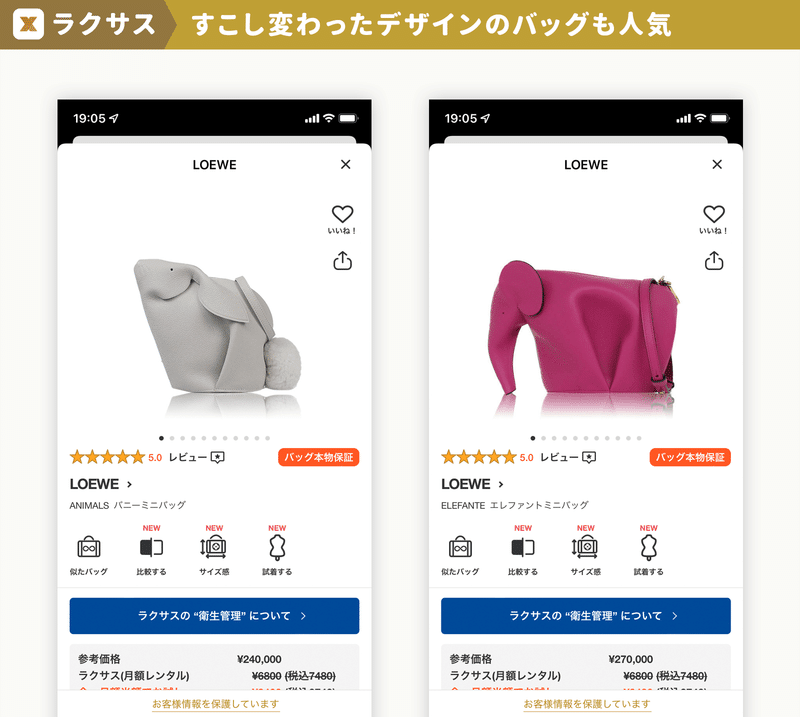This screenshot has width=800, height=717.
Task: Open review icon next to bunny bag rating
Action: (x=218, y=457)
